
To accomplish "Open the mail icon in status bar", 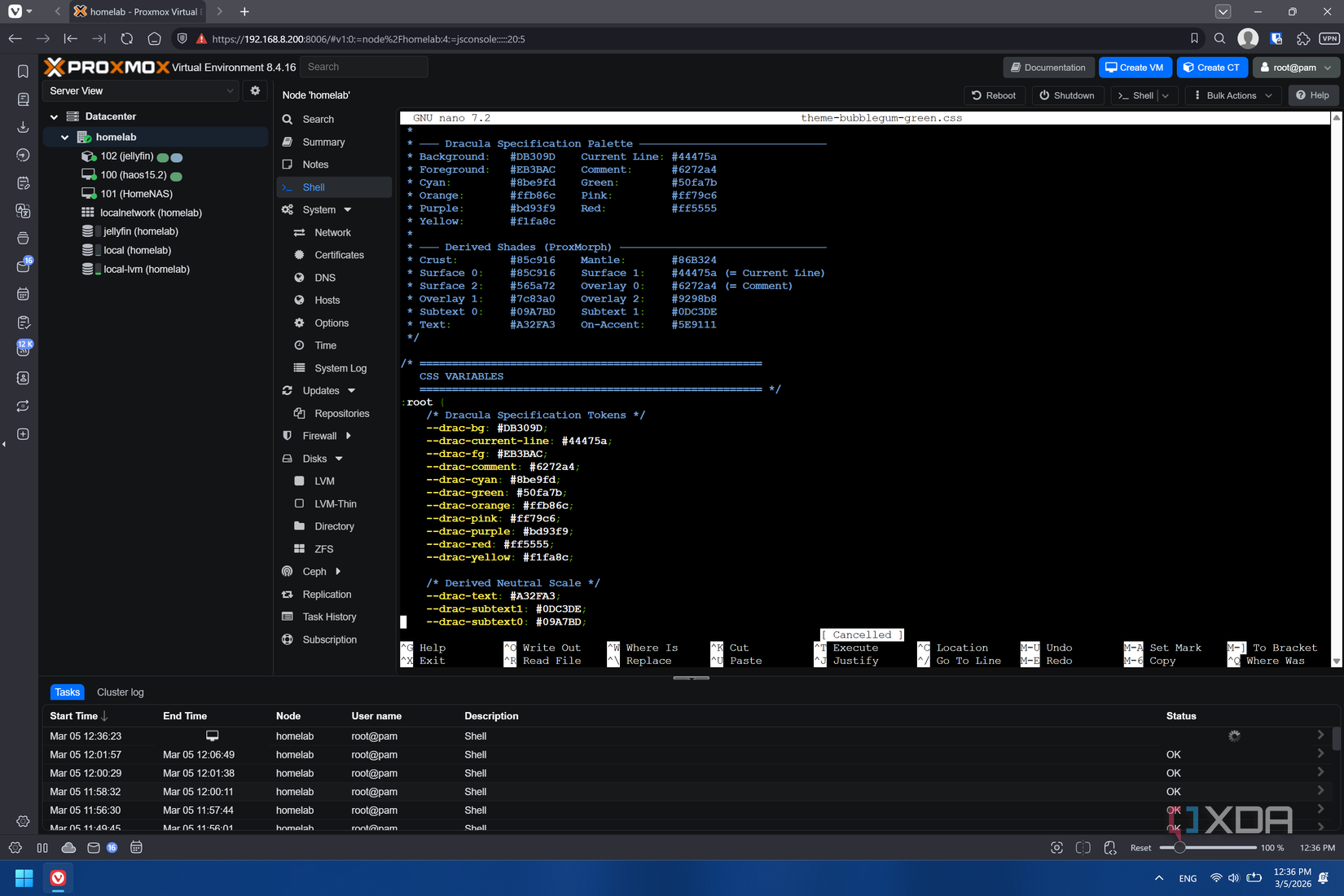I will pyautogui.click(x=94, y=848).
